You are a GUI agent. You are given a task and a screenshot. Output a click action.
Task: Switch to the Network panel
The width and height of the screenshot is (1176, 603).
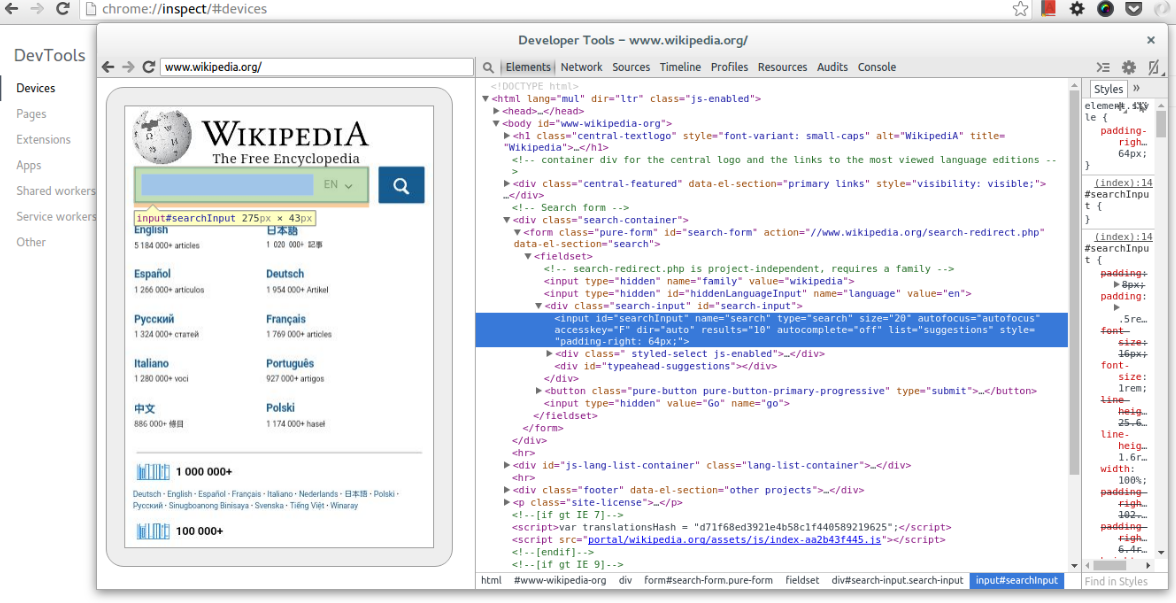pyautogui.click(x=581, y=67)
